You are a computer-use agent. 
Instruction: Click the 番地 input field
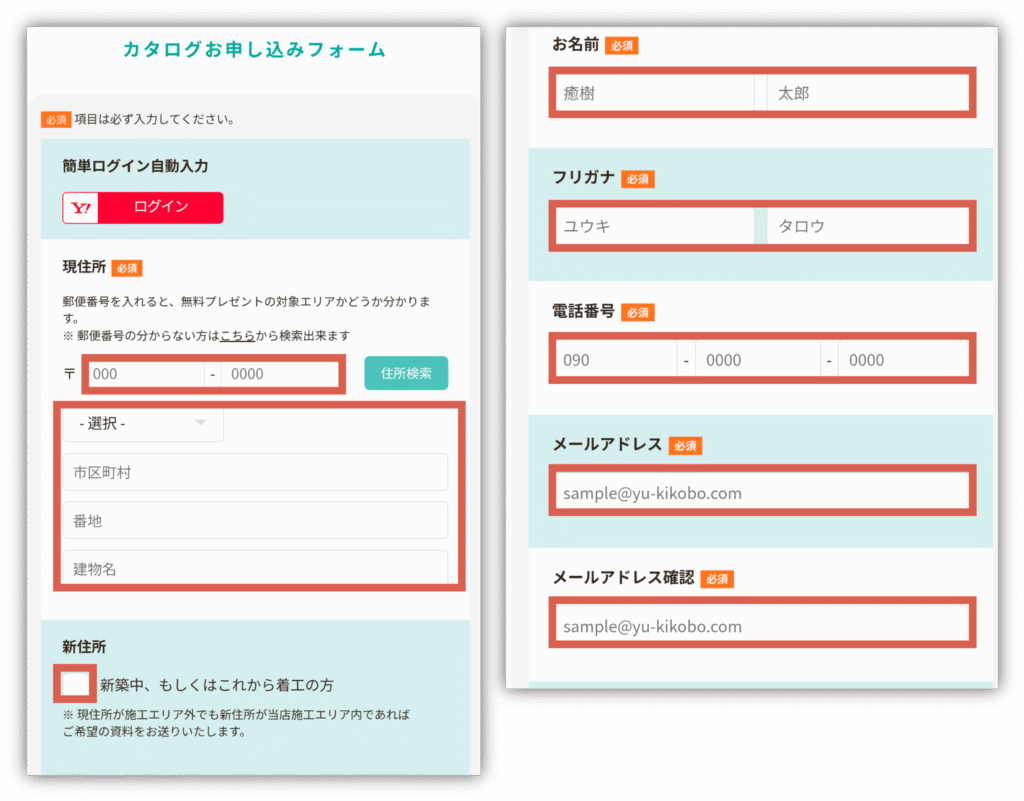tap(255, 521)
